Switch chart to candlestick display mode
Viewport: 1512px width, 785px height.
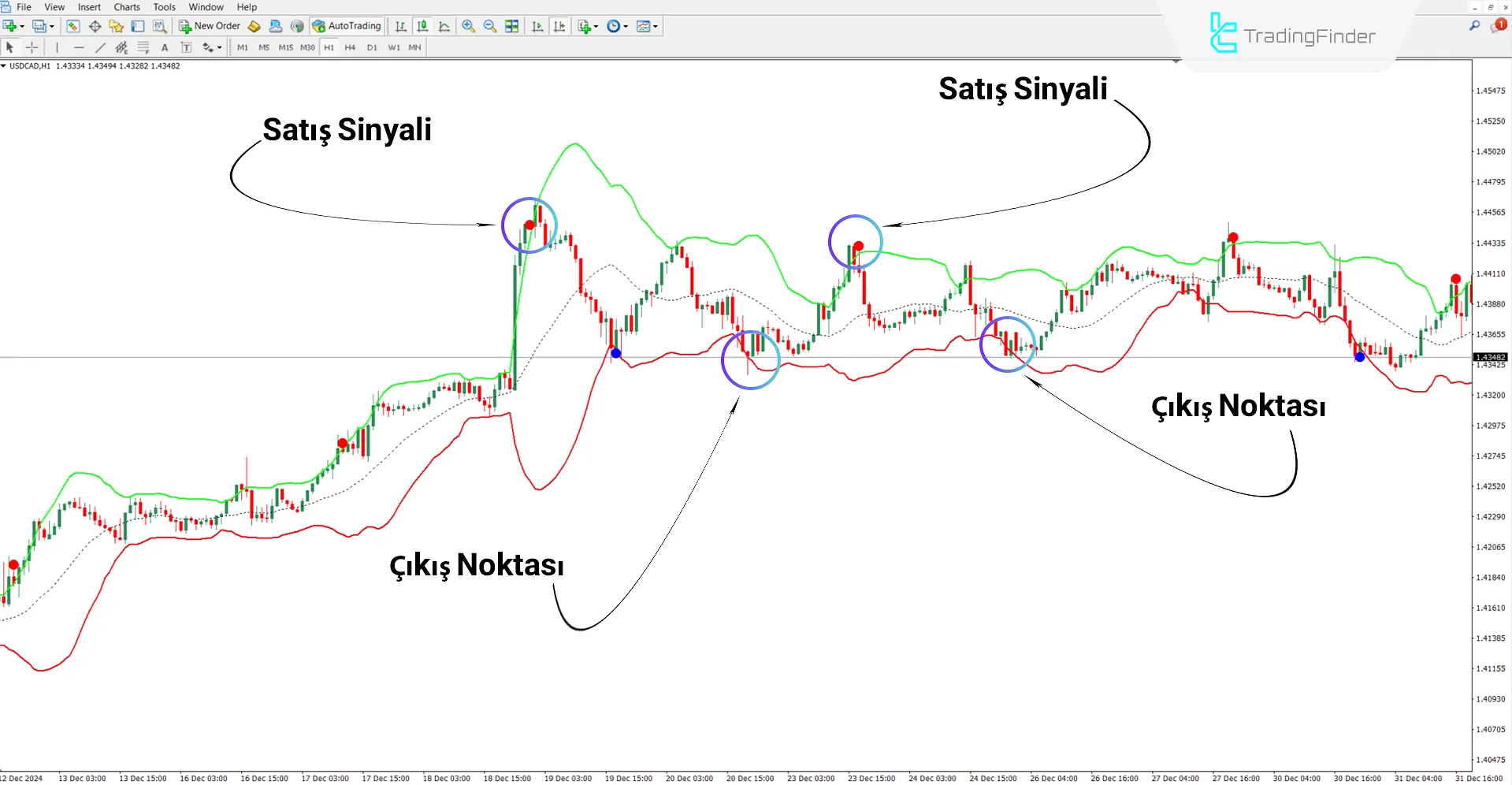[x=422, y=26]
